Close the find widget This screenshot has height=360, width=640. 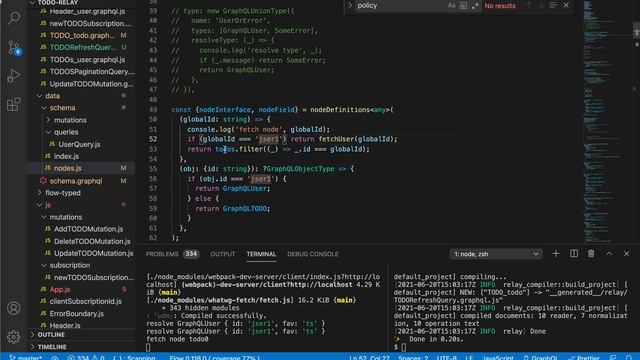coord(566,5)
